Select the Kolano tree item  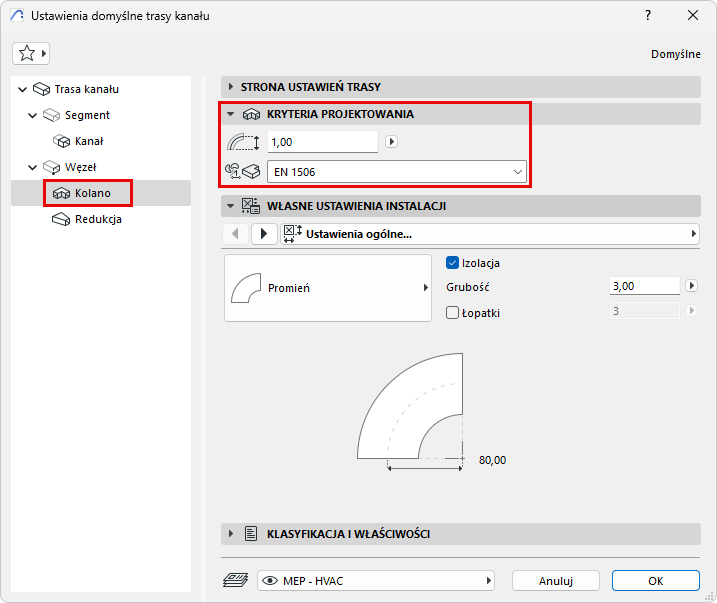[x=93, y=193]
